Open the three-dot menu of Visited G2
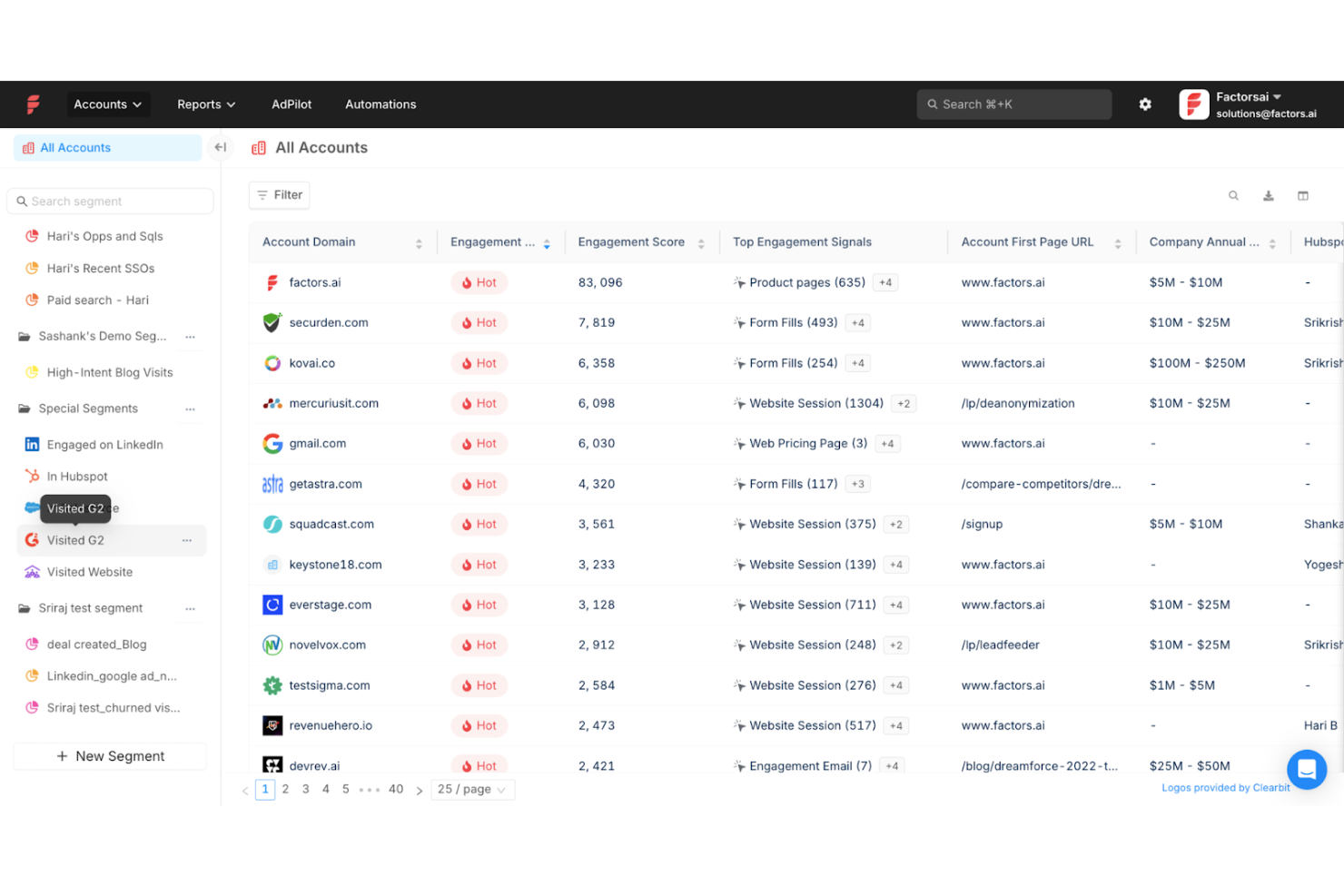This screenshot has width=1344, height=896. (186, 540)
